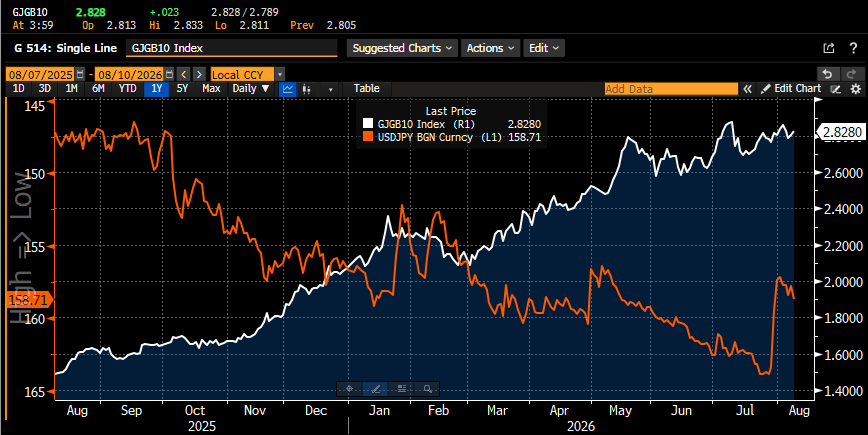Viewport: 868px width, 435px height.
Task: Open the help question mark icon
Action: tap(853, 48)
